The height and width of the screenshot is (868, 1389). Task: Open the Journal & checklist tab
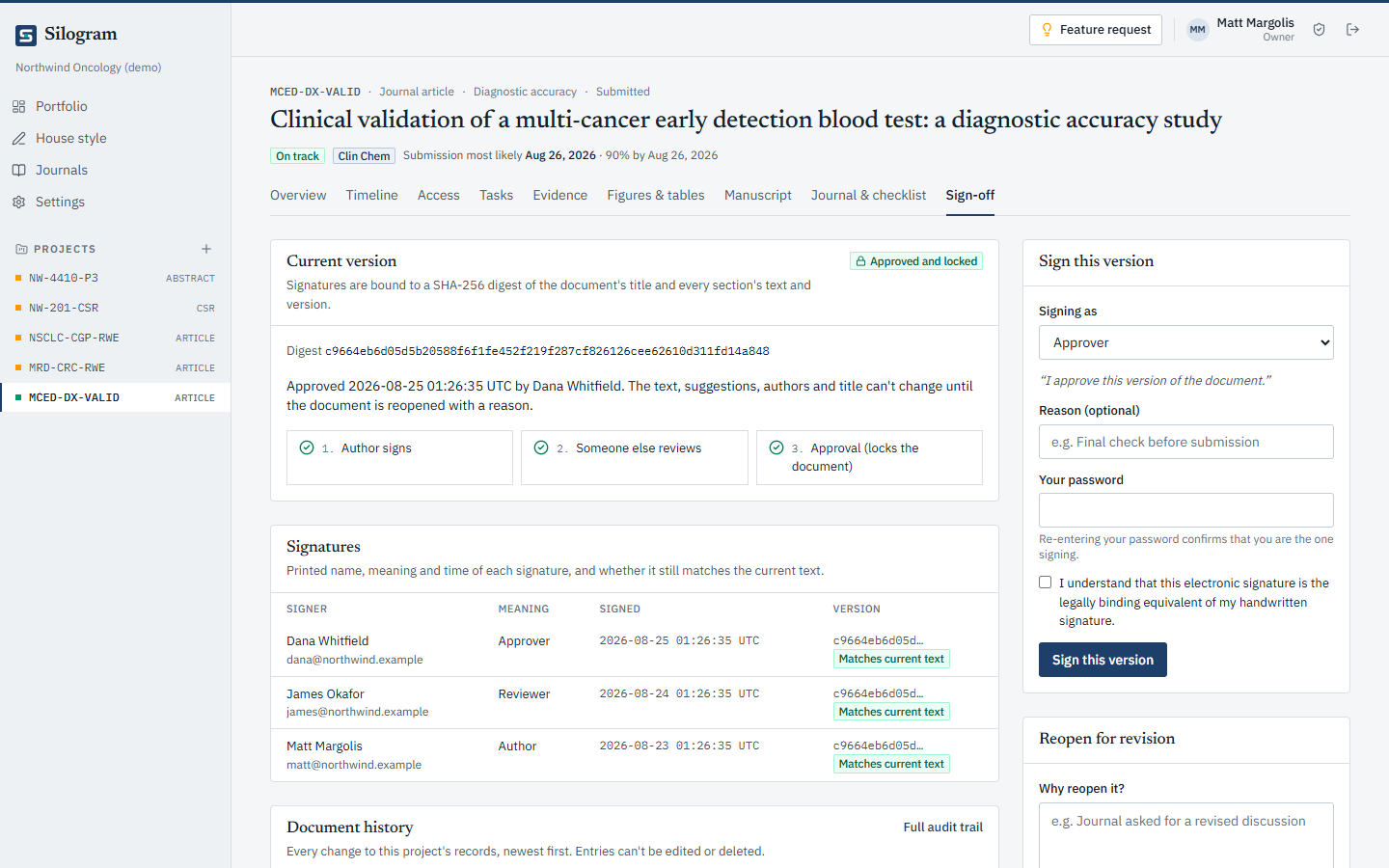tap(868, 195)
